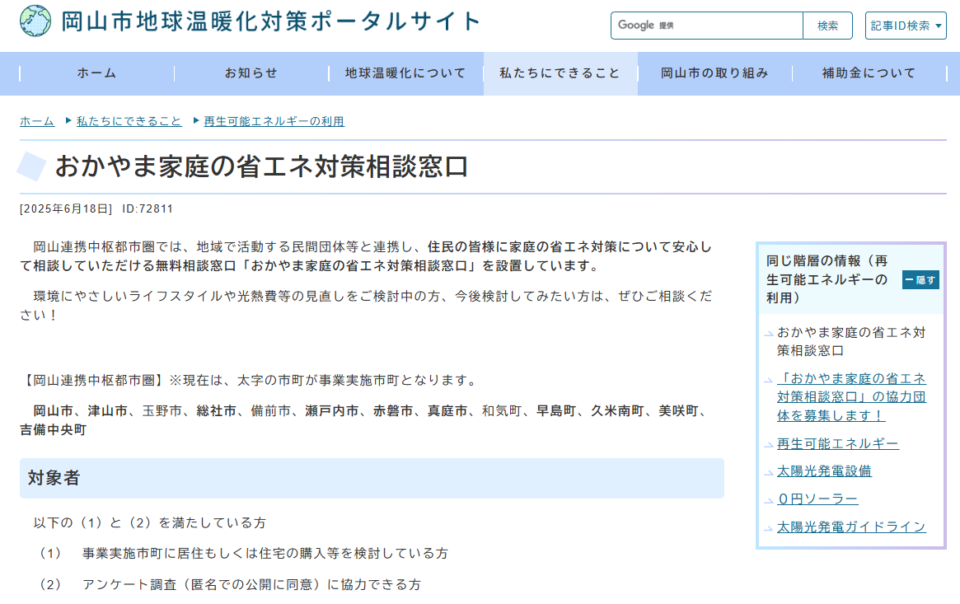Click the page-title decorative square icon
Viewport: 960px width, 604px height.
[33, 167]
